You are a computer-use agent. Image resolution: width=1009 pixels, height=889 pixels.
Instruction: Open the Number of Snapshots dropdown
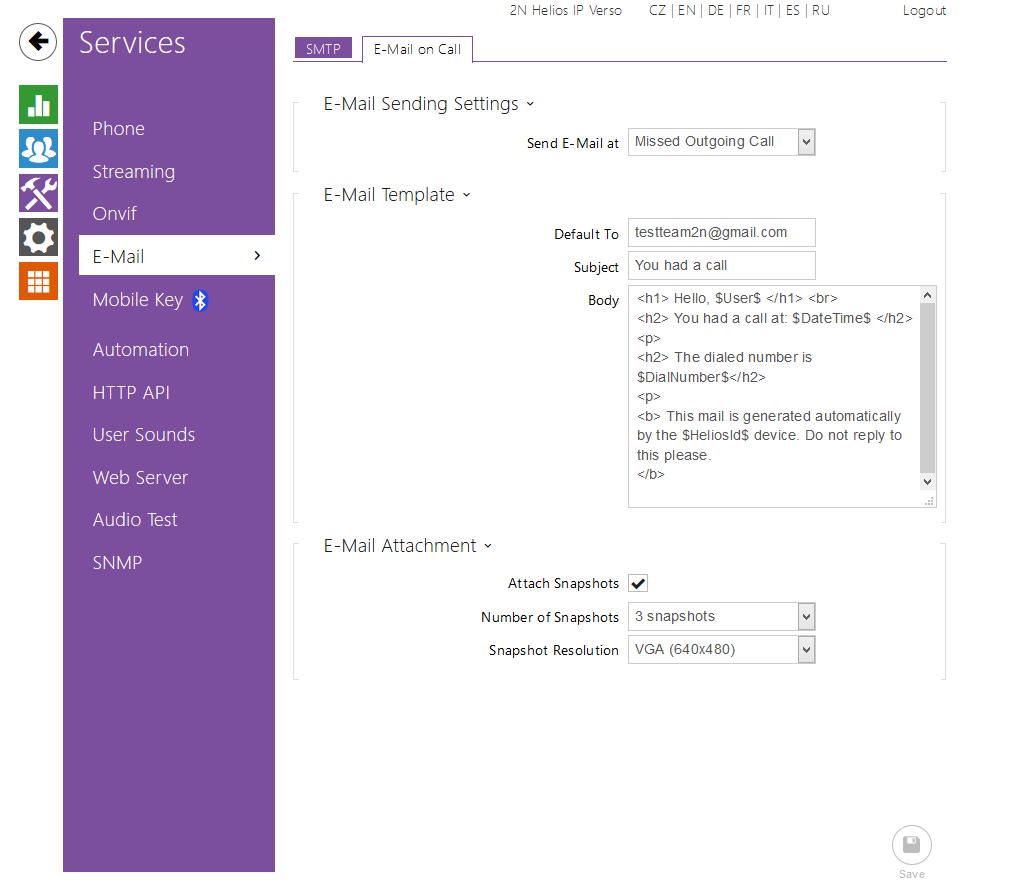coord(721,617)
